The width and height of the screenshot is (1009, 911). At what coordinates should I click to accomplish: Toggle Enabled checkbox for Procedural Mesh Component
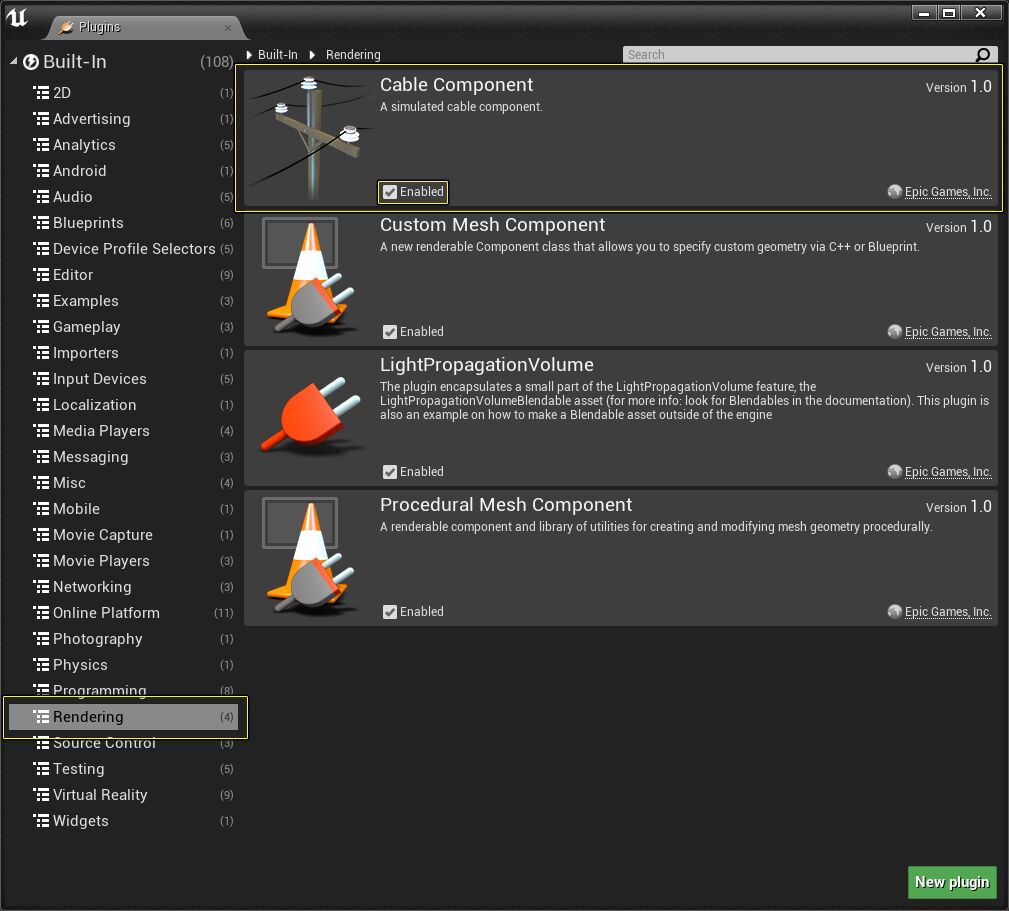[x=390, y=612]
